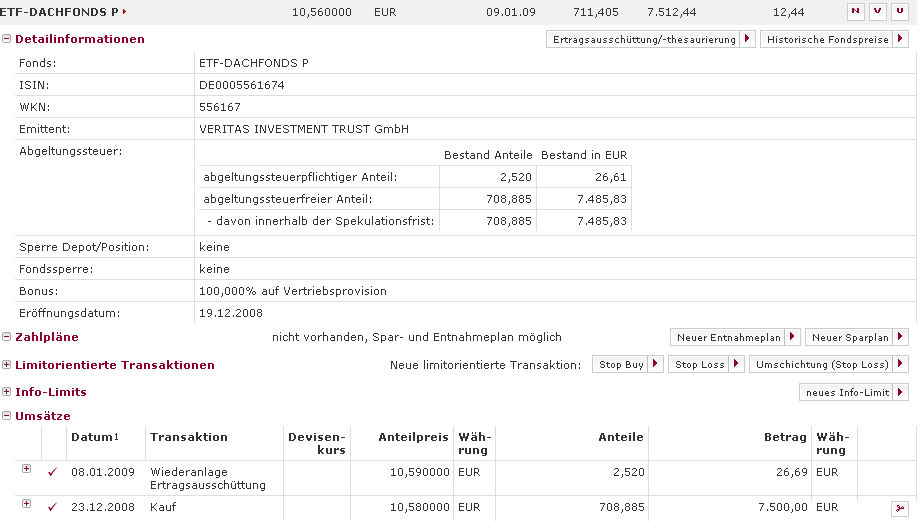The height and width of the screenshot is (521, 920).
Task: Expand the Zahlpläne section
Action: (x=7, y=337)
